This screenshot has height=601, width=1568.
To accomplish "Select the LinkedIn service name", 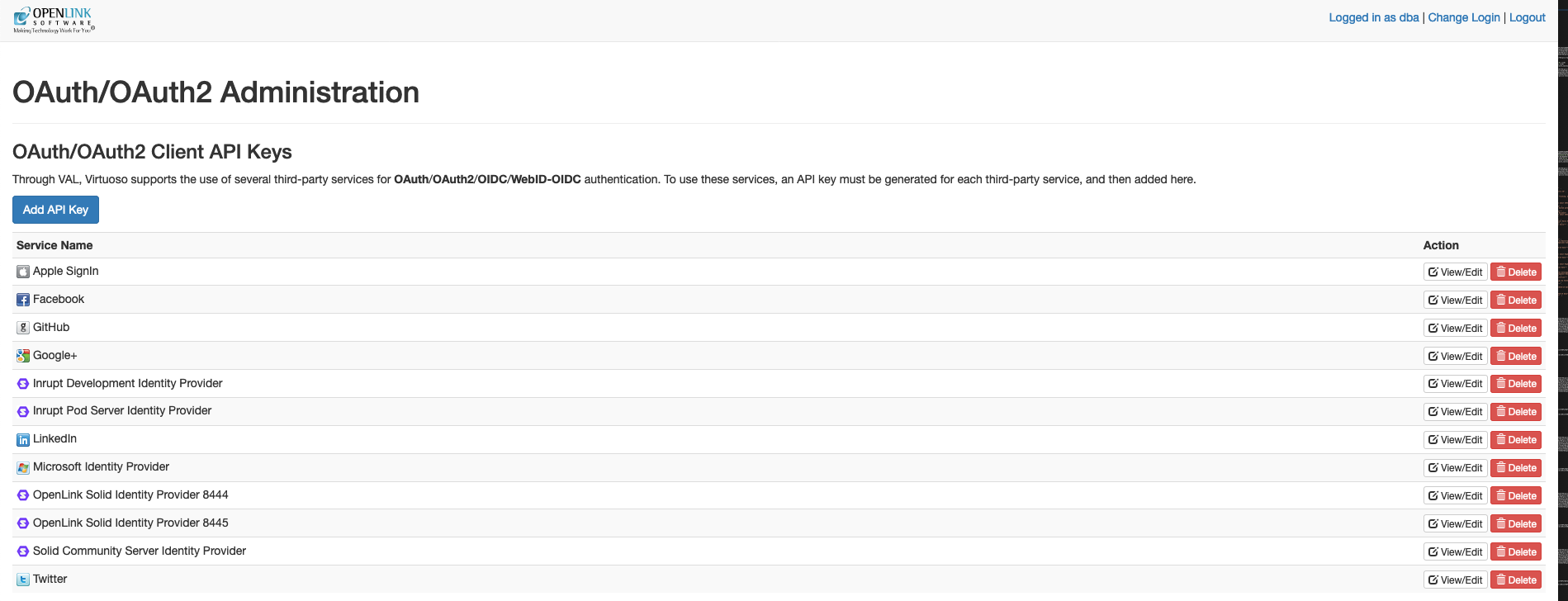I will point(54,438).
